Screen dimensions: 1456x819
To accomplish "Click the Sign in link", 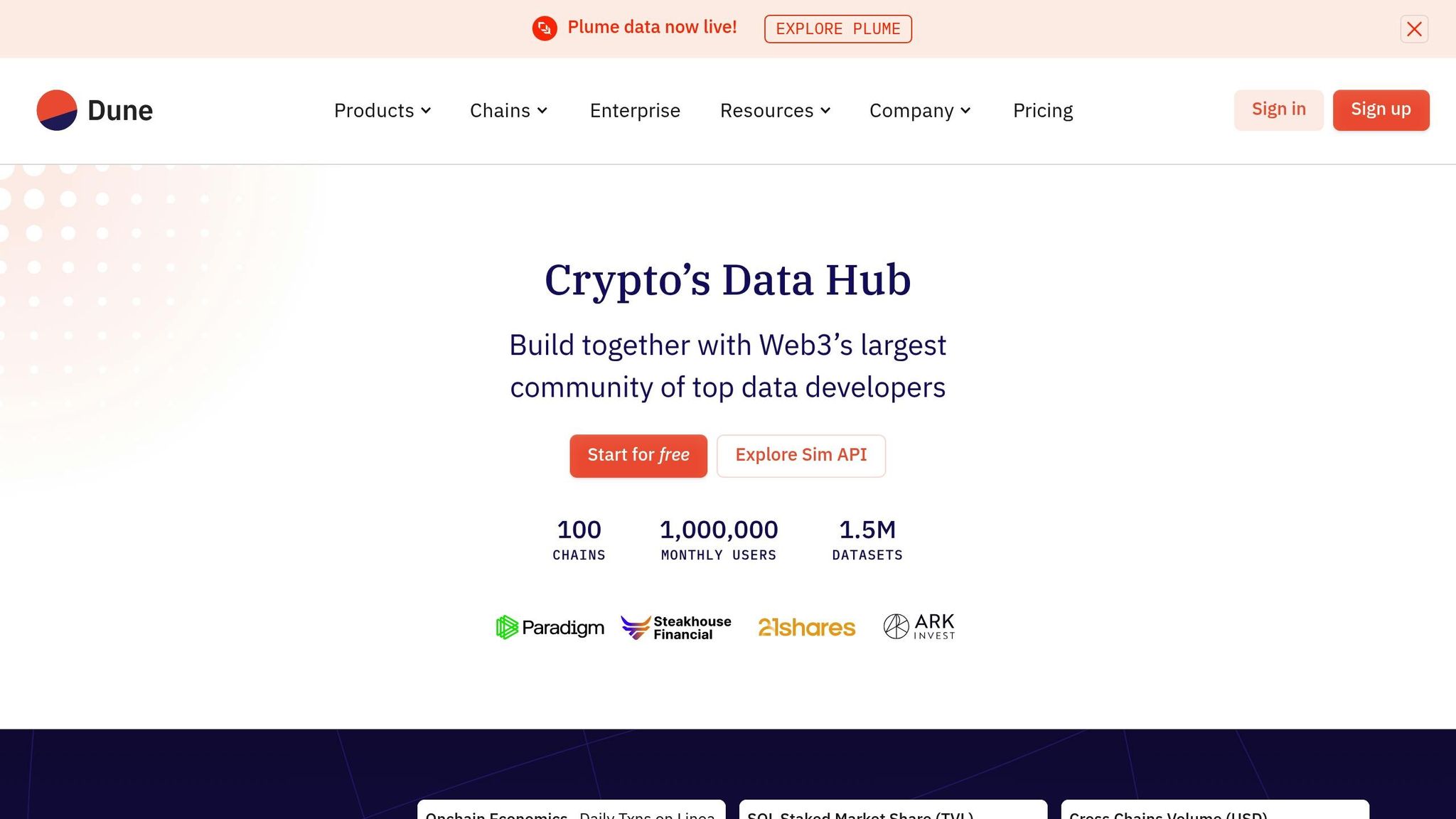I will point(1278,109).
